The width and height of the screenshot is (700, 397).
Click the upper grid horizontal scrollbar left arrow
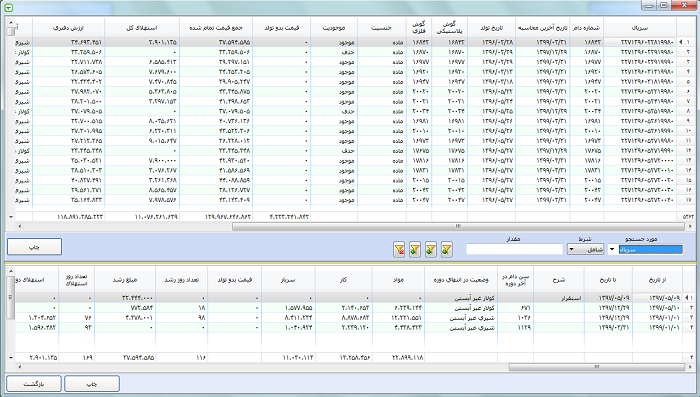pos(19,226)
